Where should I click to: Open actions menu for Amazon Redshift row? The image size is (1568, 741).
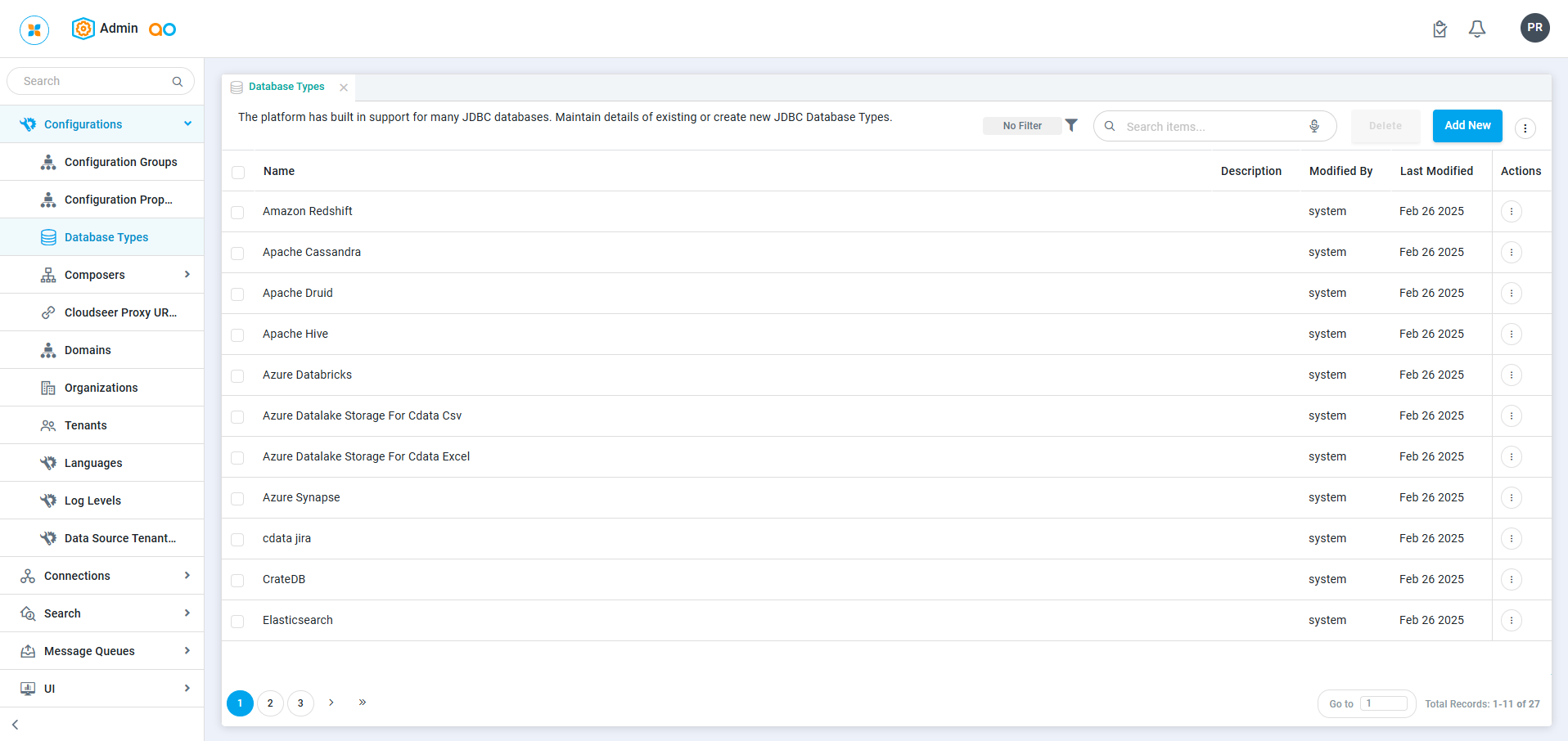click(x=1512, y=212)
